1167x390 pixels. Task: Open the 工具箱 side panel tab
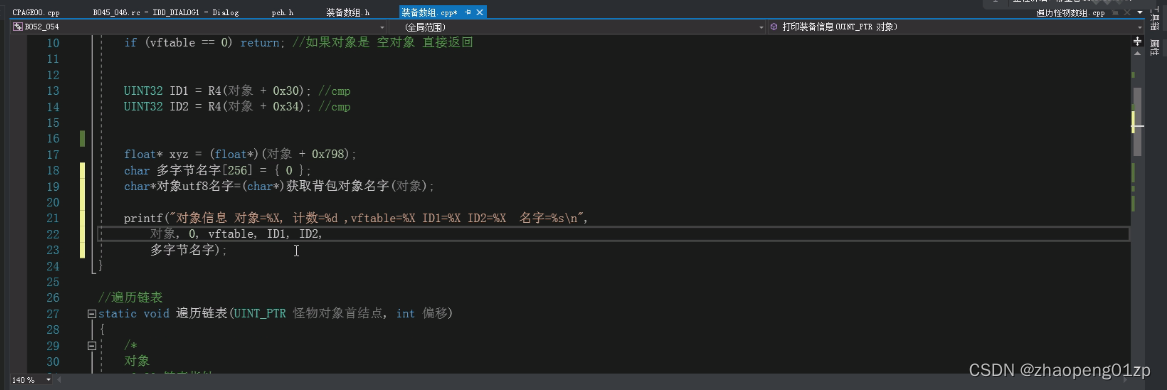pyautogui.click(x=1155, y=19)
